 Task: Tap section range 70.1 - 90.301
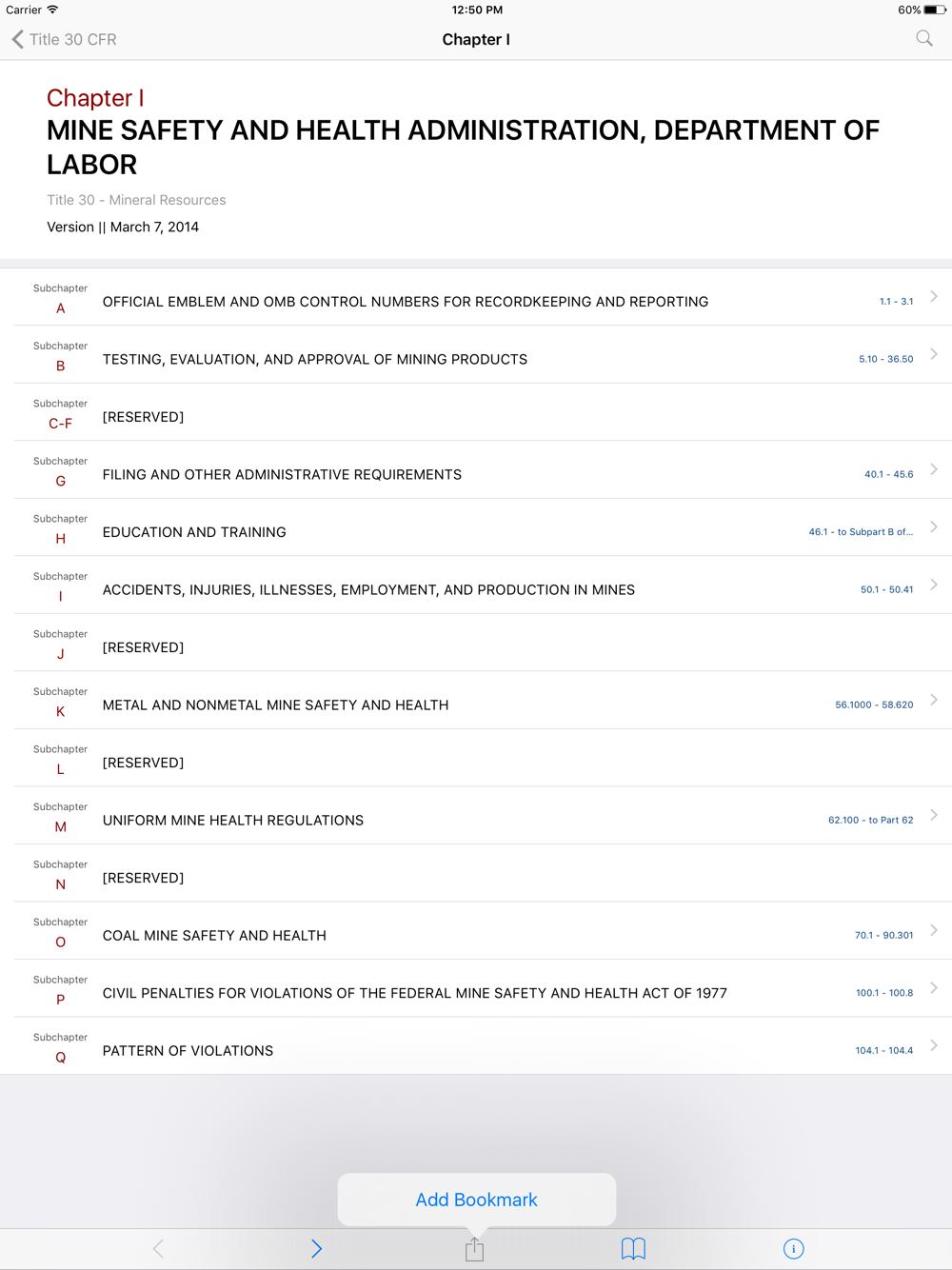coord(883,935)
